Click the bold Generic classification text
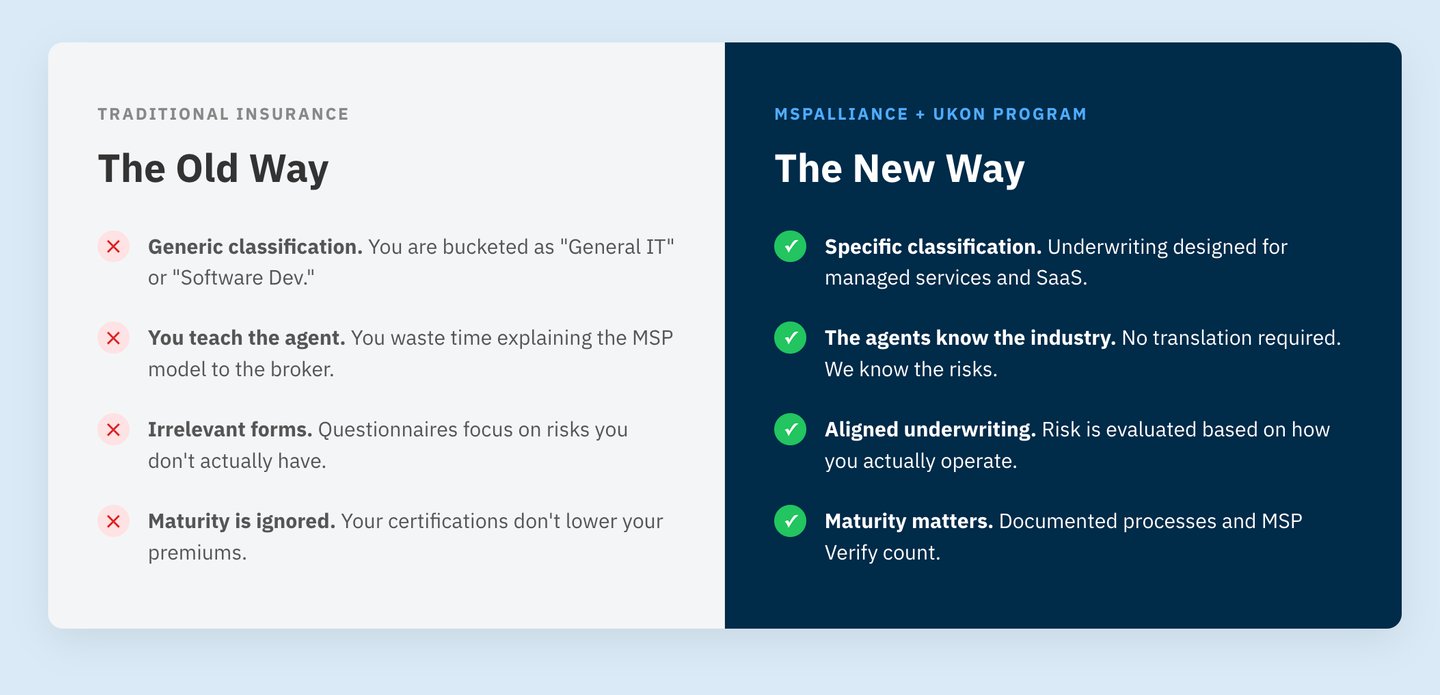Image resolution: width=1440 pixels, height=695 pixels. pyautogui.click(x=255, y=247)
